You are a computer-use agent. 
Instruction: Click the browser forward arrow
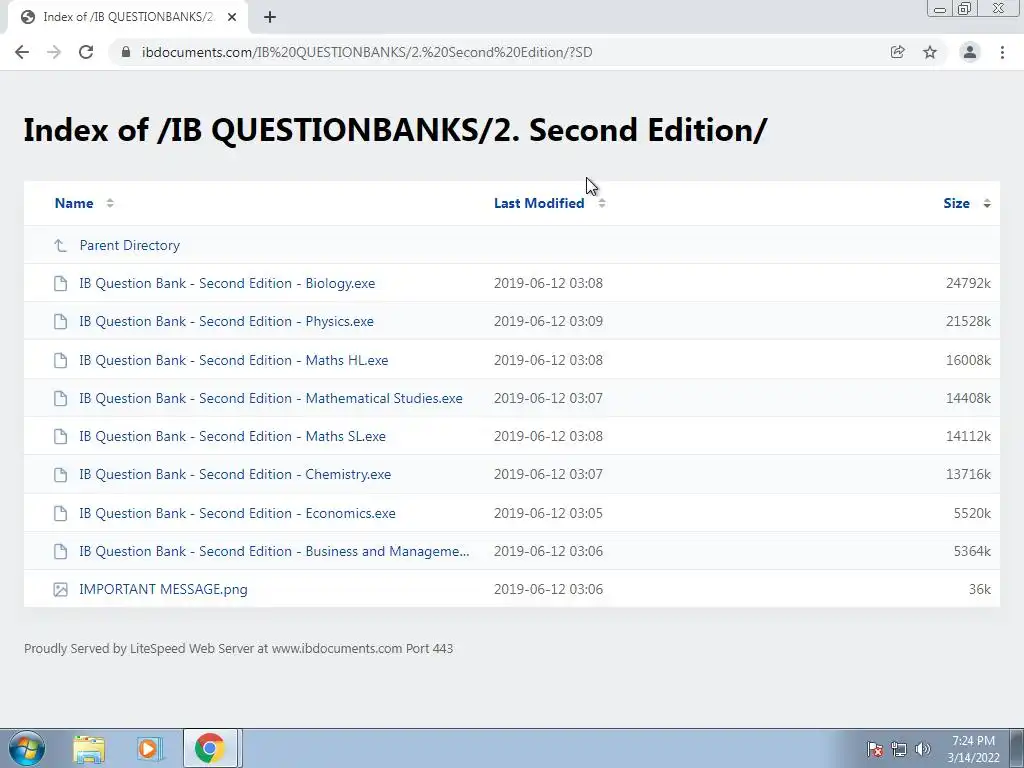pyautogui.click(x=54, y=52)
